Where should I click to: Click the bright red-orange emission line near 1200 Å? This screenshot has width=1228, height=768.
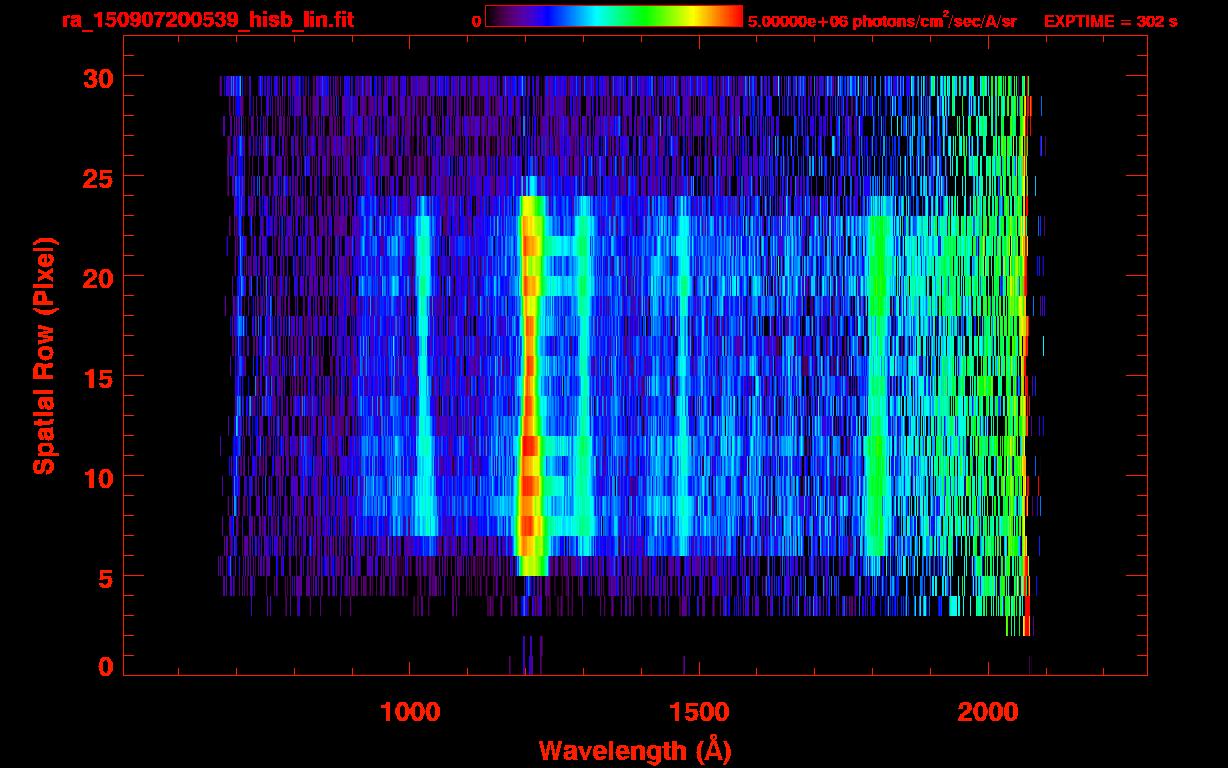529,380
